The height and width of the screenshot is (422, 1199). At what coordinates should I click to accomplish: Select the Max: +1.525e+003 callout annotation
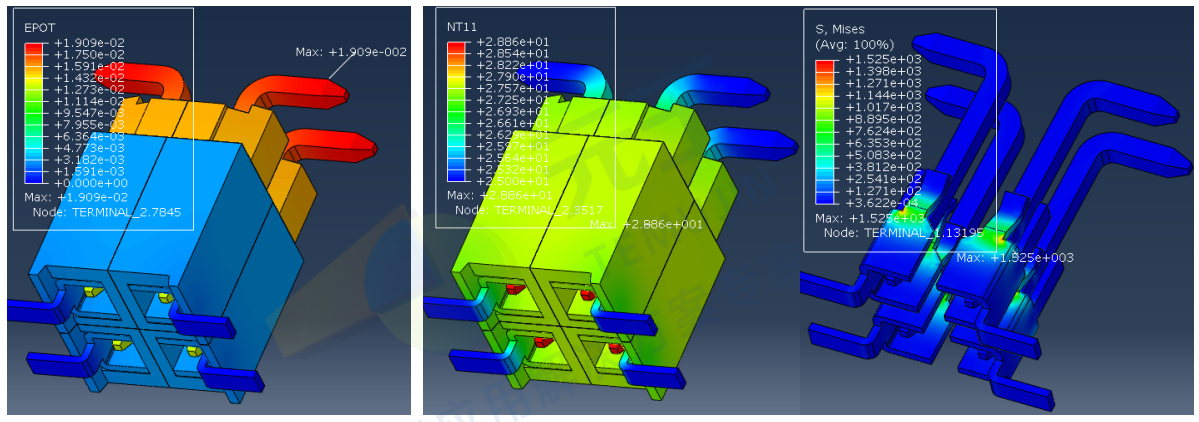pos(1014,258)
